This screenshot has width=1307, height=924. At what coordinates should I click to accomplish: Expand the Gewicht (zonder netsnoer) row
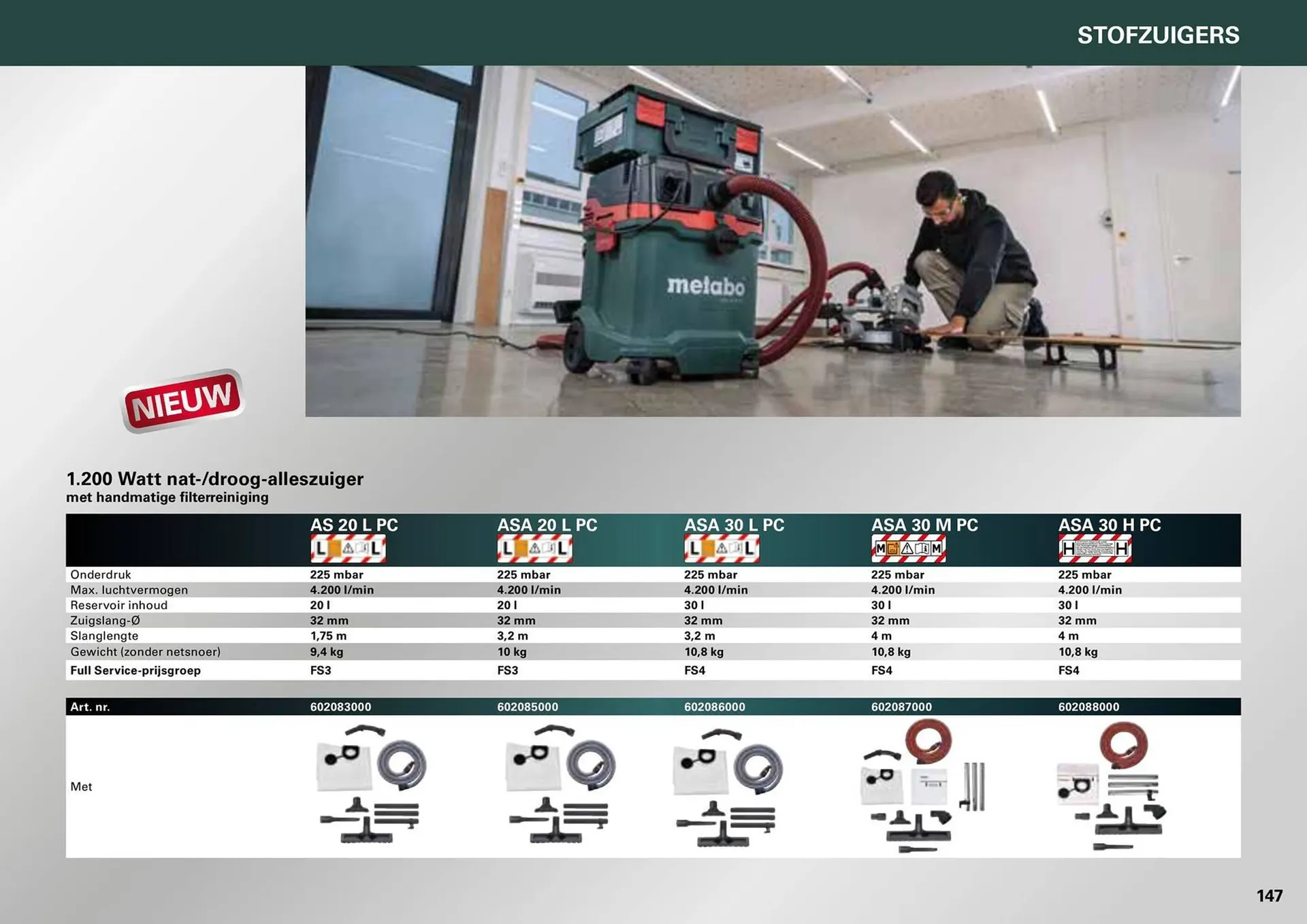click(x=145, y=651)
